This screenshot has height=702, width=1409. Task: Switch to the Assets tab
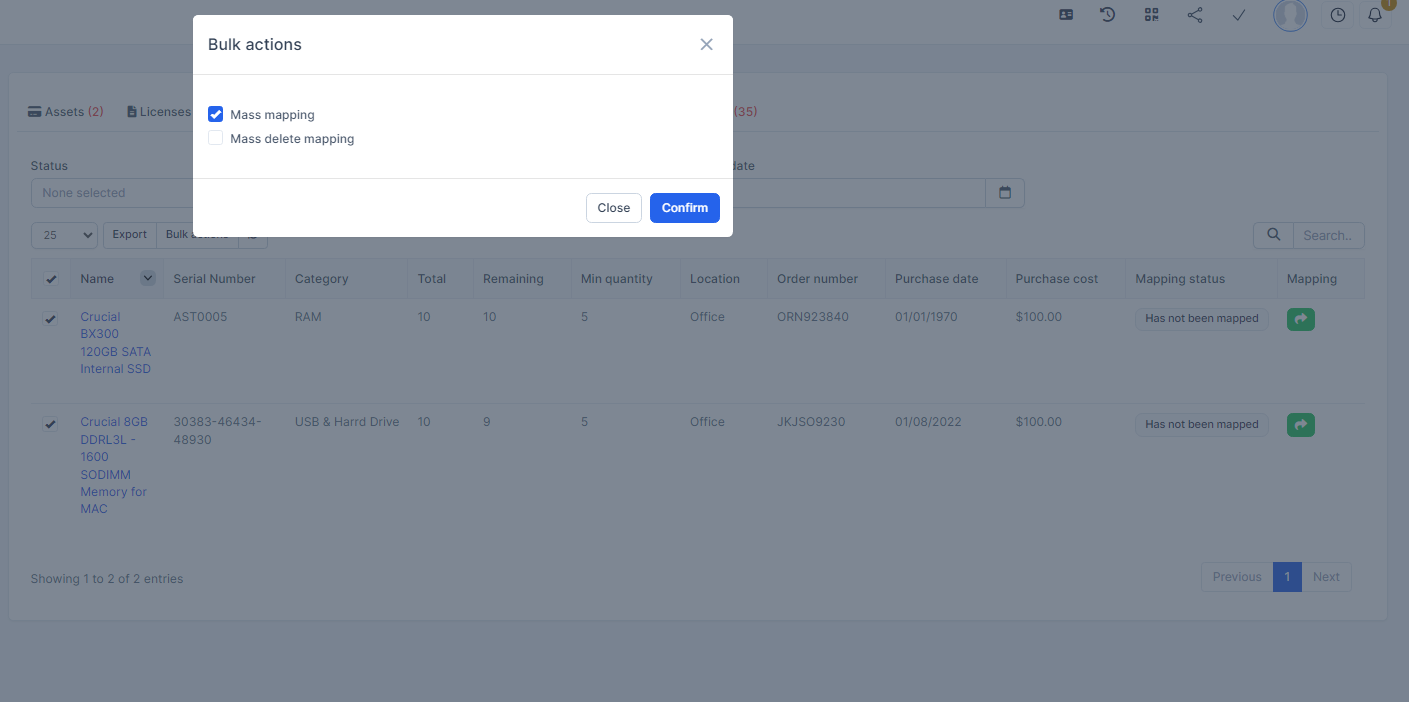pos(66,112)
